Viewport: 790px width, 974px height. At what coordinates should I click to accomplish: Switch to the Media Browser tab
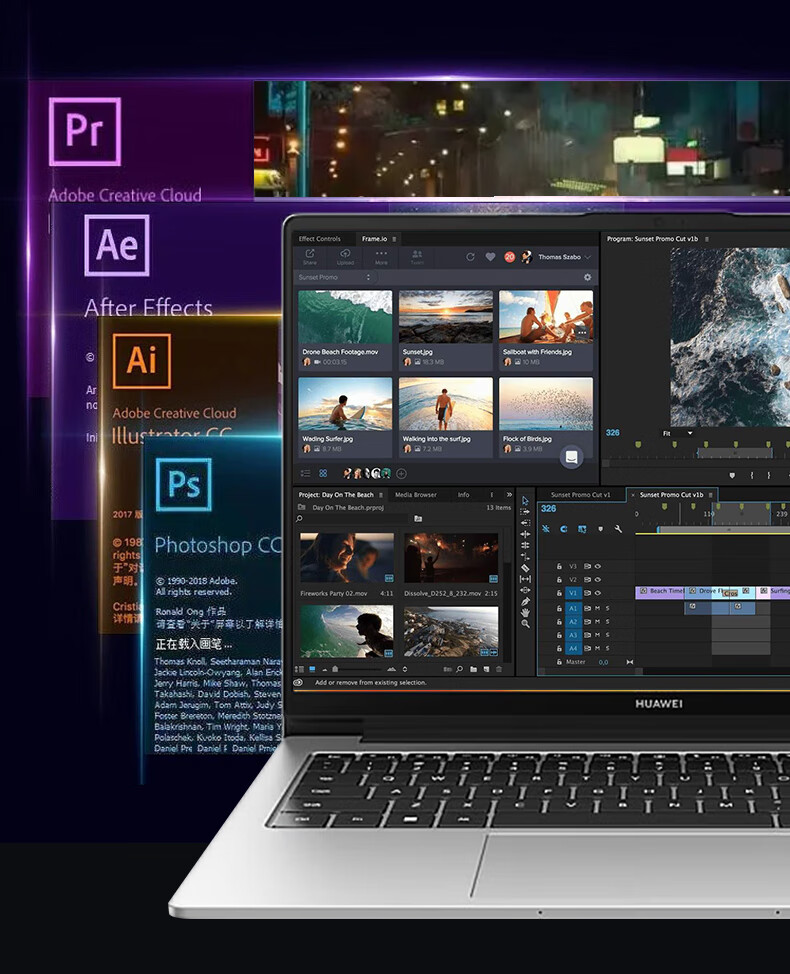tap(415, 494)
